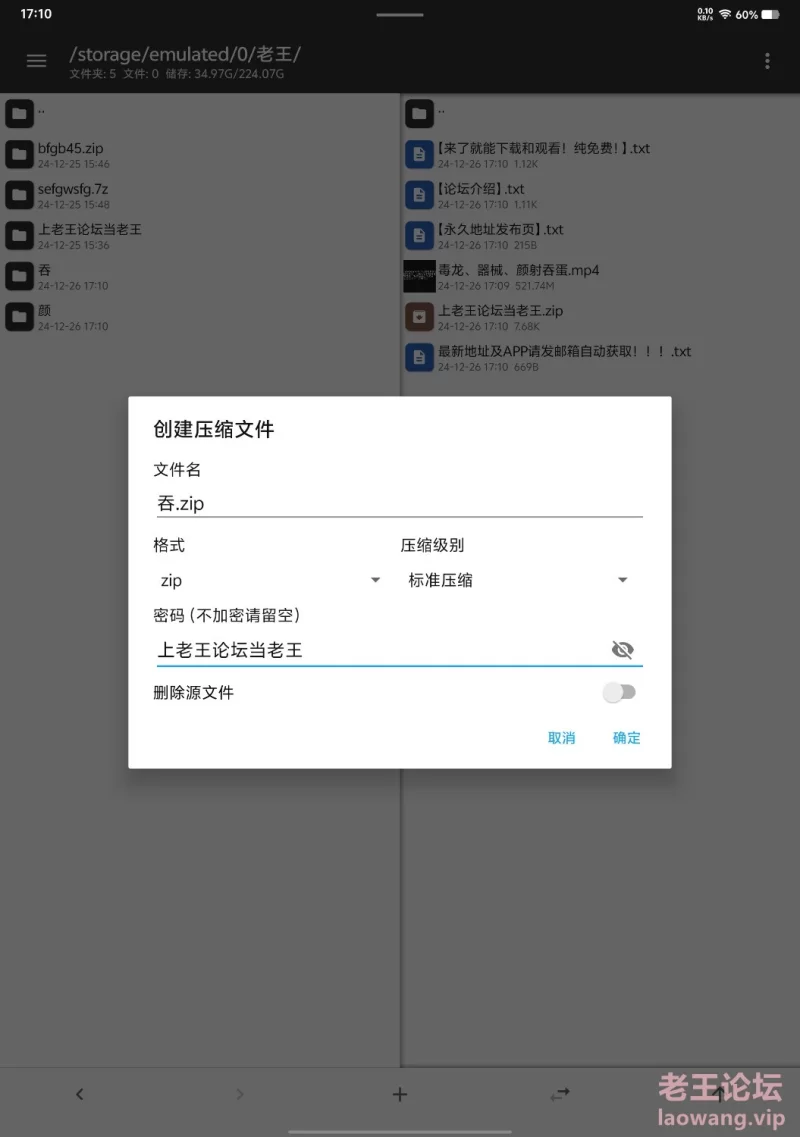Open the sefgwsfg.7z entry

199,194
